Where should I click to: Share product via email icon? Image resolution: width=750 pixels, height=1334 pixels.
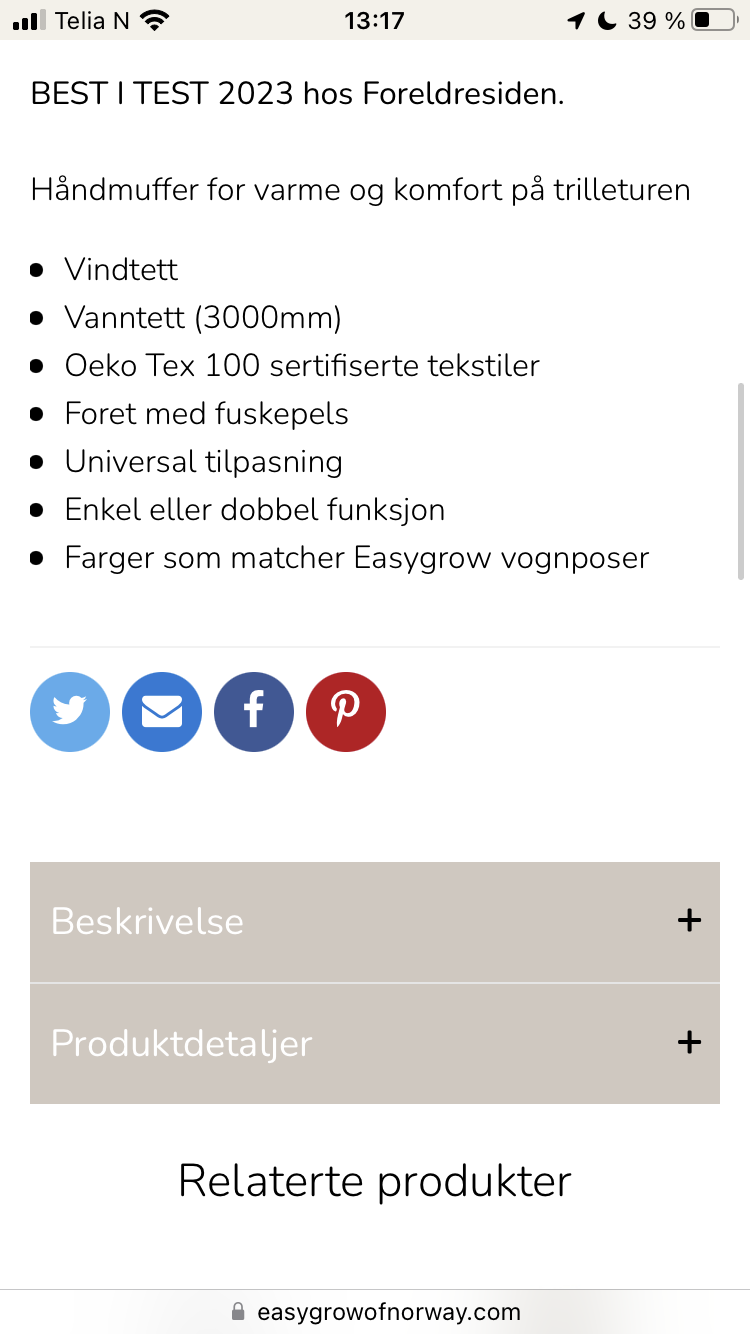tap(162, 712)
